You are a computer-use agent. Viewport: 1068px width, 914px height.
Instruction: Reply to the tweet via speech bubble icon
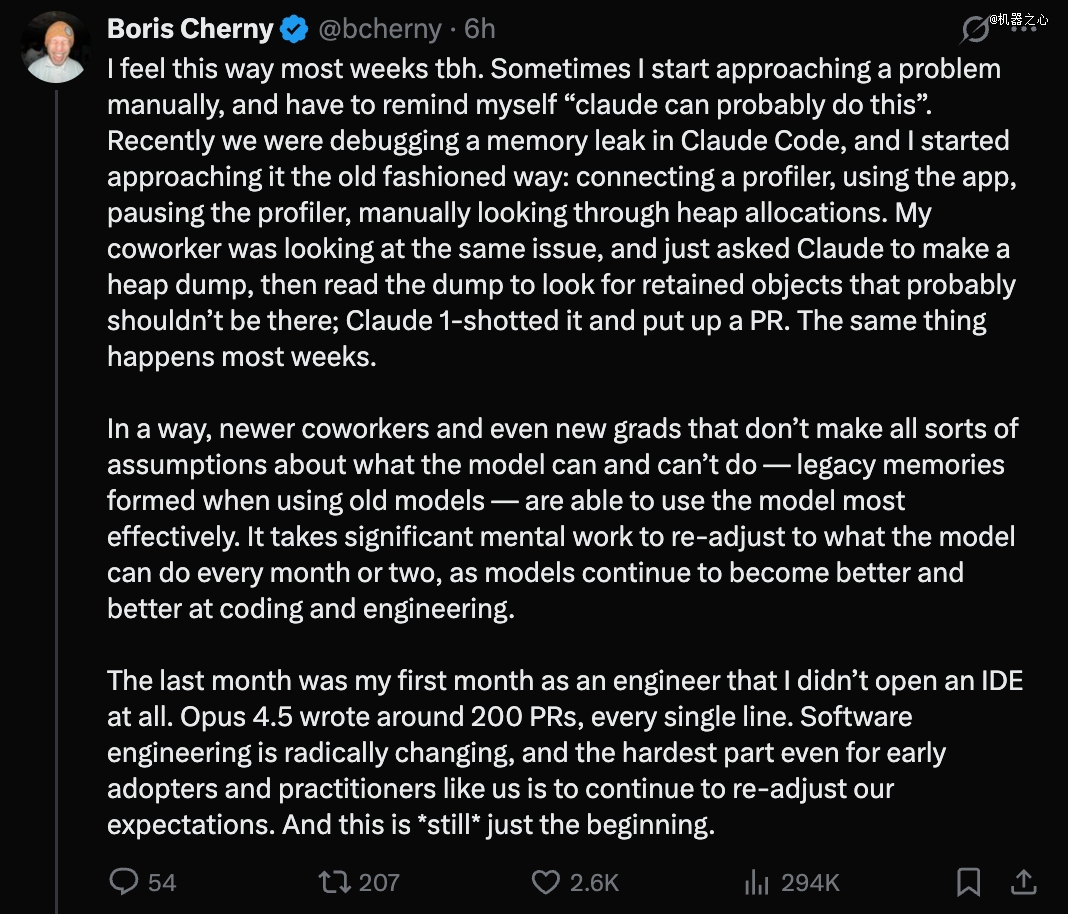point(123,881)
